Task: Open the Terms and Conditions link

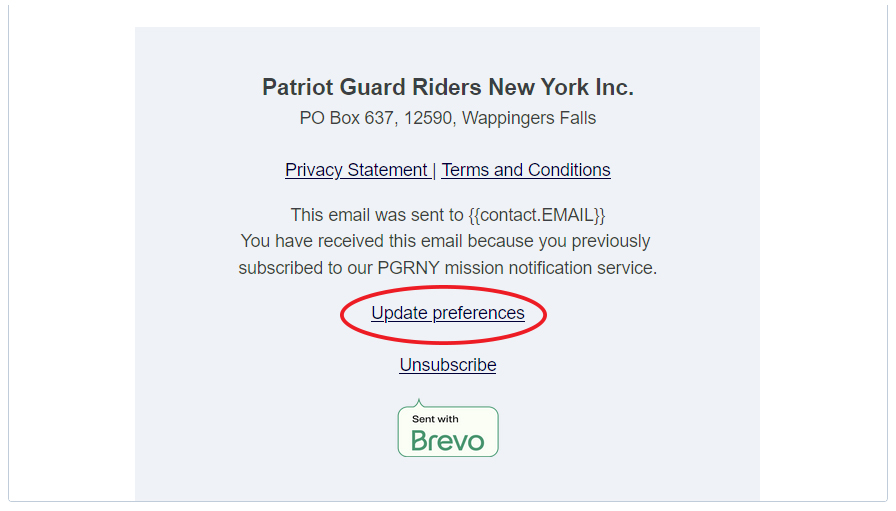Action: [x=526, y=170]
